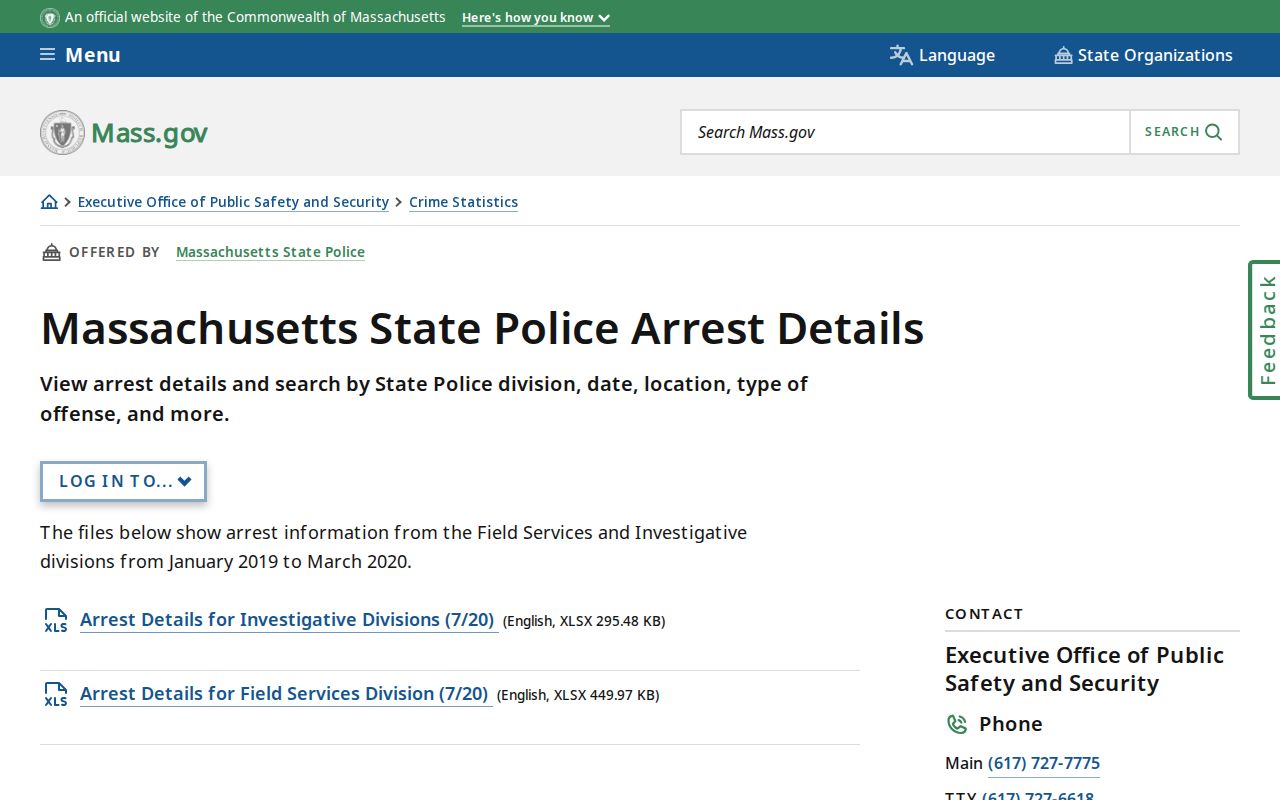Open Massachusetts State Police link
Viewport: 1280px width, 800px height.
coord(270,252)
